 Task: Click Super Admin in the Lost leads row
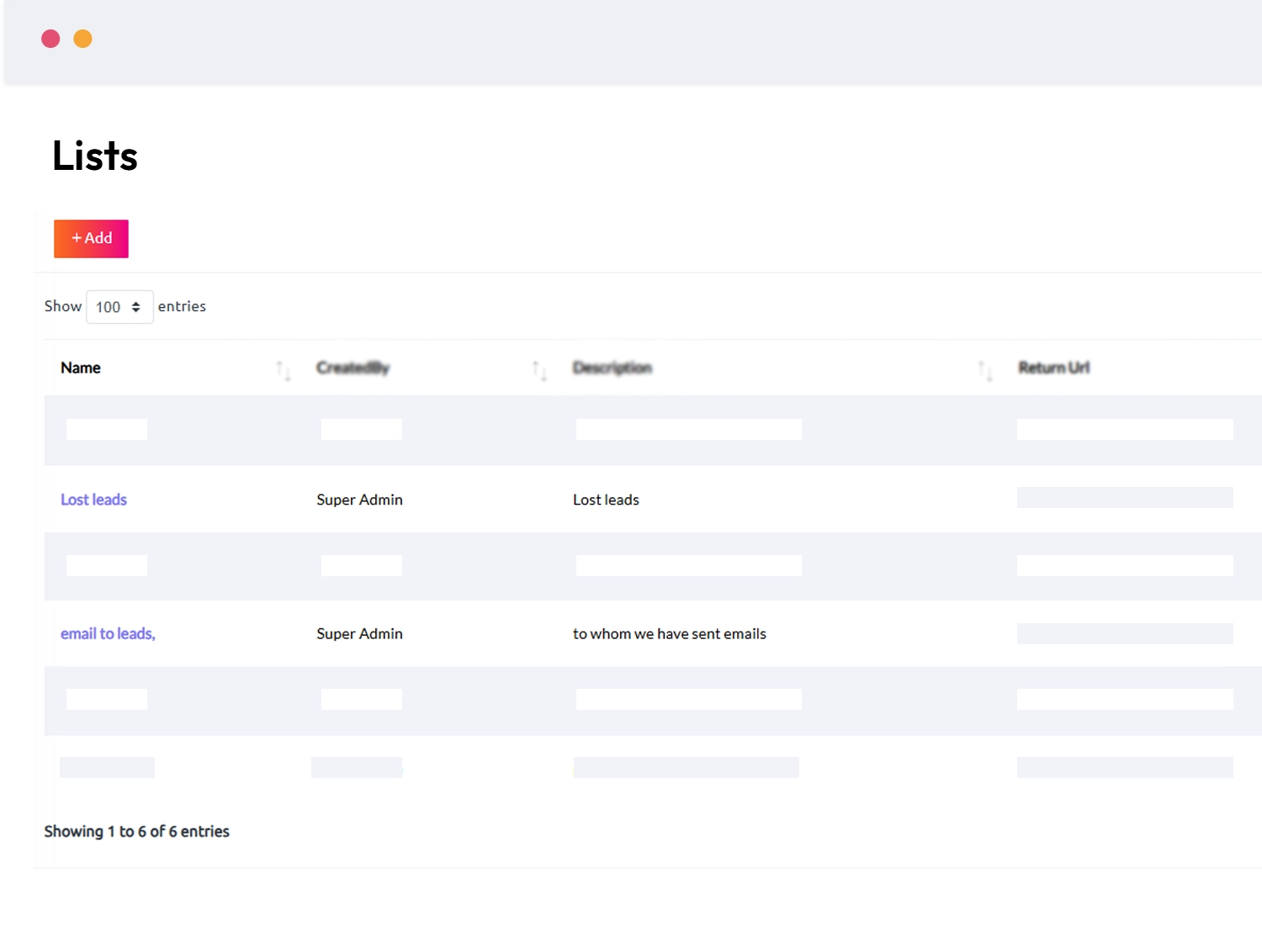pyautogui.click(x=359, y=500)
